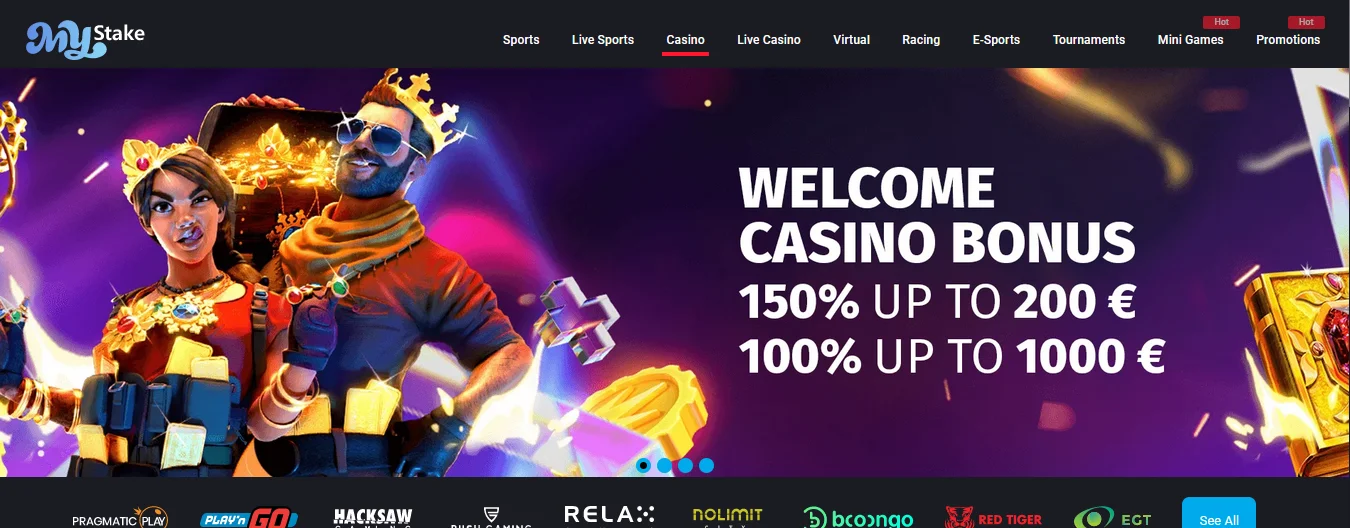The width and height of the screenshot is (1350, 528).
Task: Go to the Live Casino section
Action: point(769,40)
